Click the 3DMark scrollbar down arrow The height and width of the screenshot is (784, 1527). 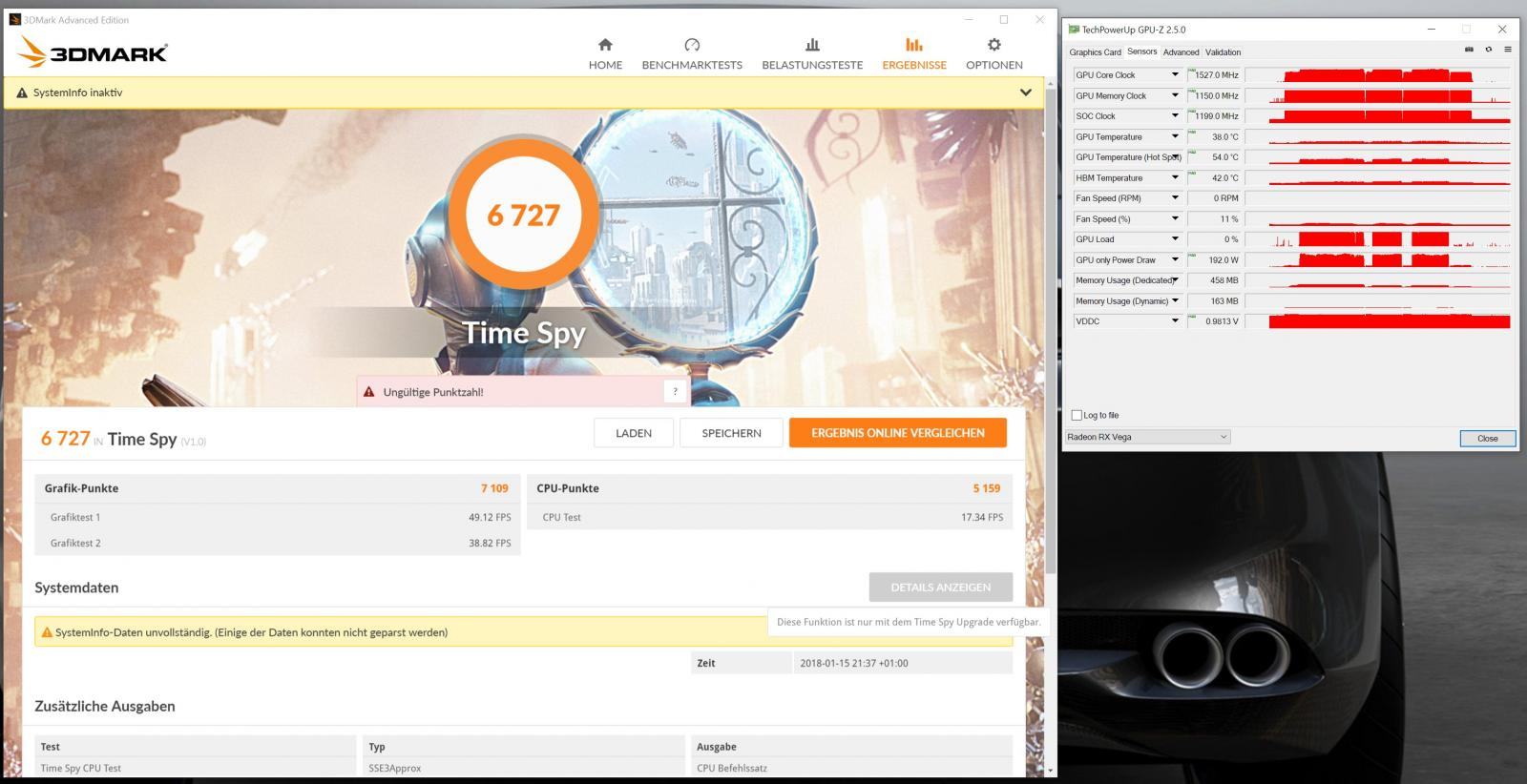1051,770
